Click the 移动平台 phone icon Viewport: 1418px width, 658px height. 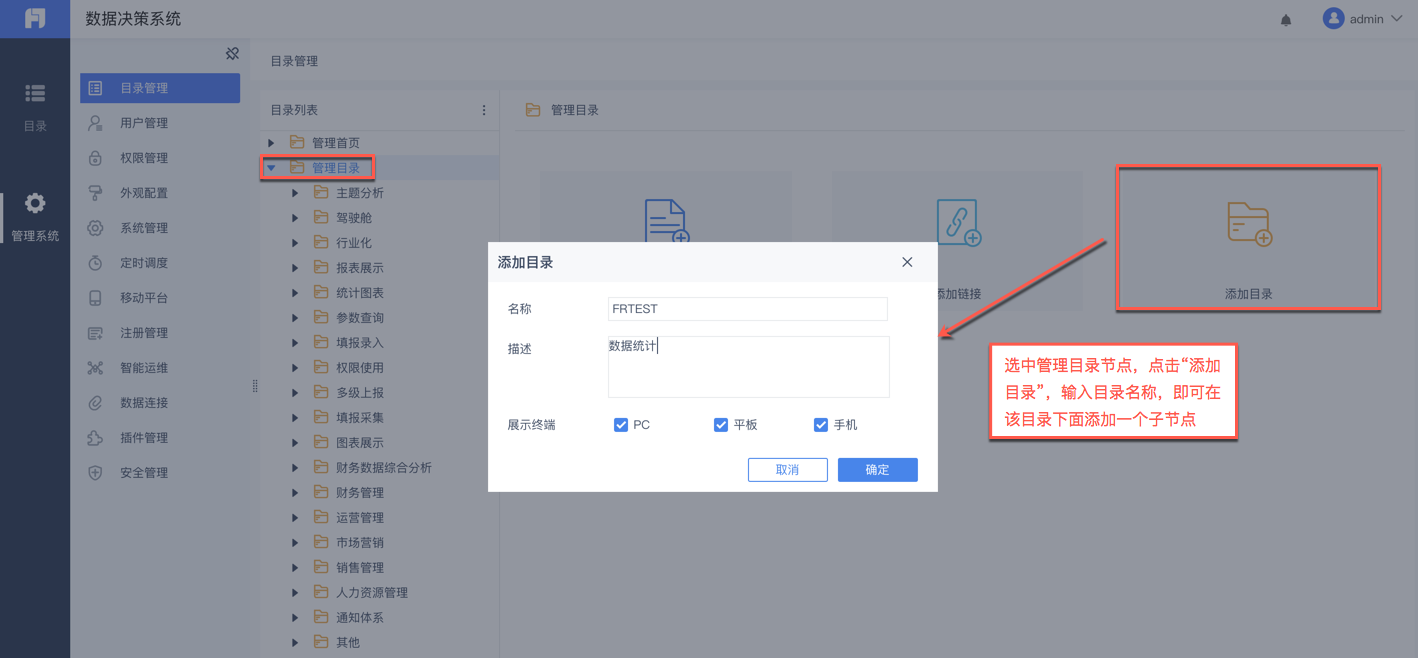click(95, 298)
